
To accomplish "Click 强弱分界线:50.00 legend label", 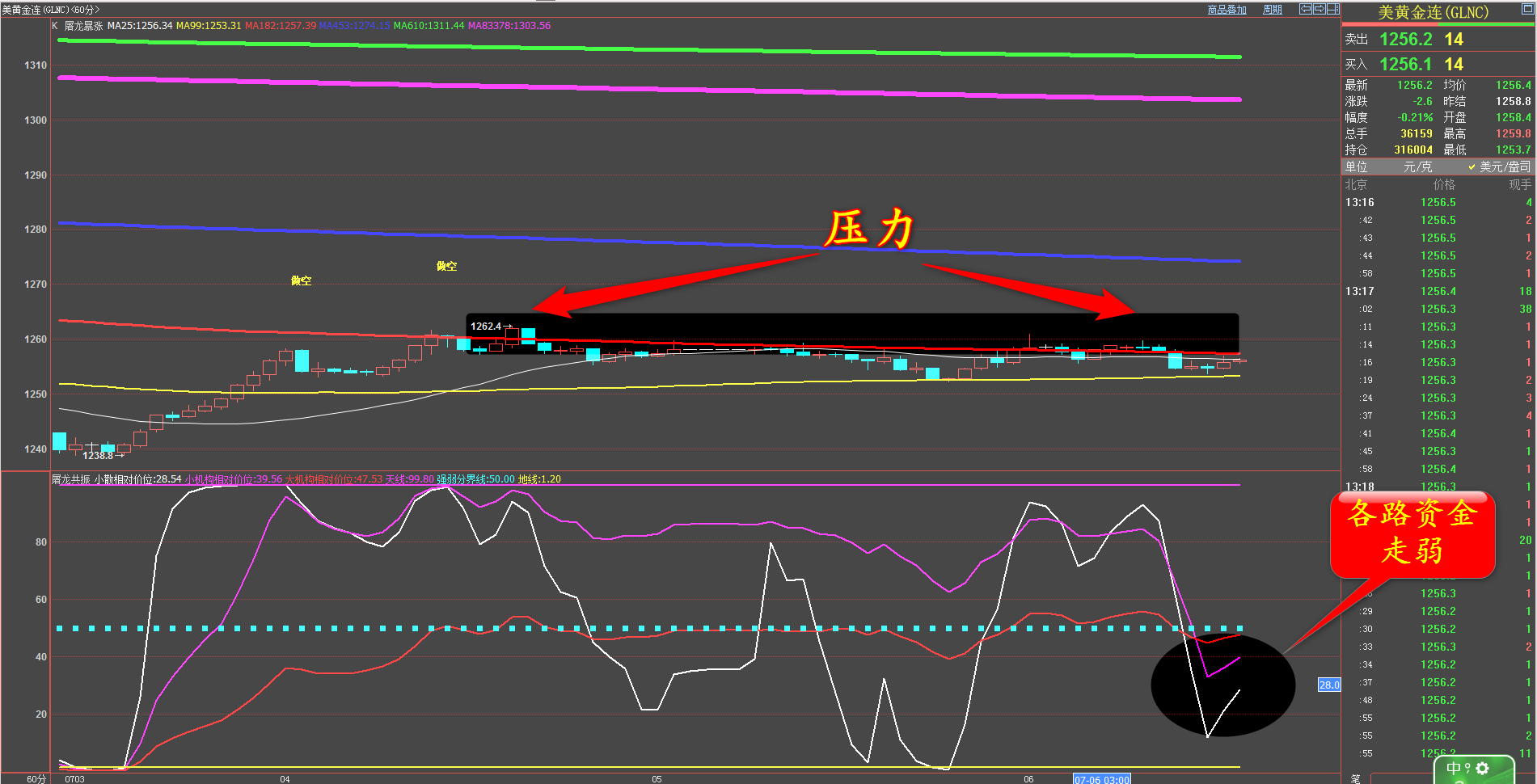I will (475, 479).
